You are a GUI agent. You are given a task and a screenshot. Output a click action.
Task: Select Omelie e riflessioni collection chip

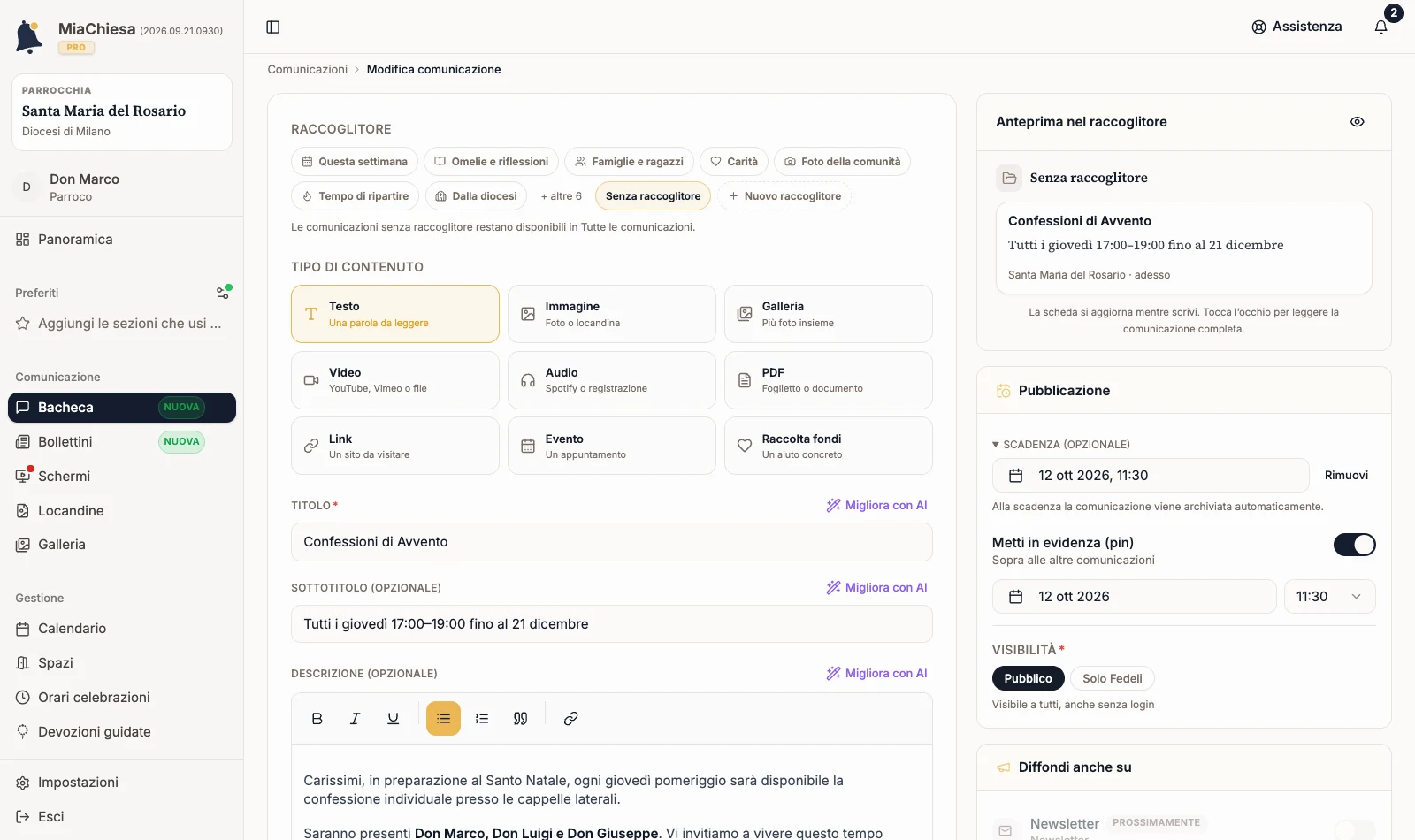tap(491, 162)
